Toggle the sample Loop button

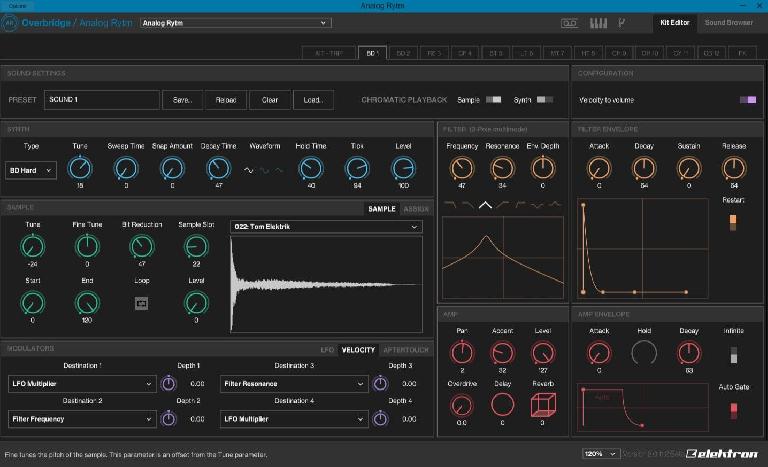coord(142,303)
